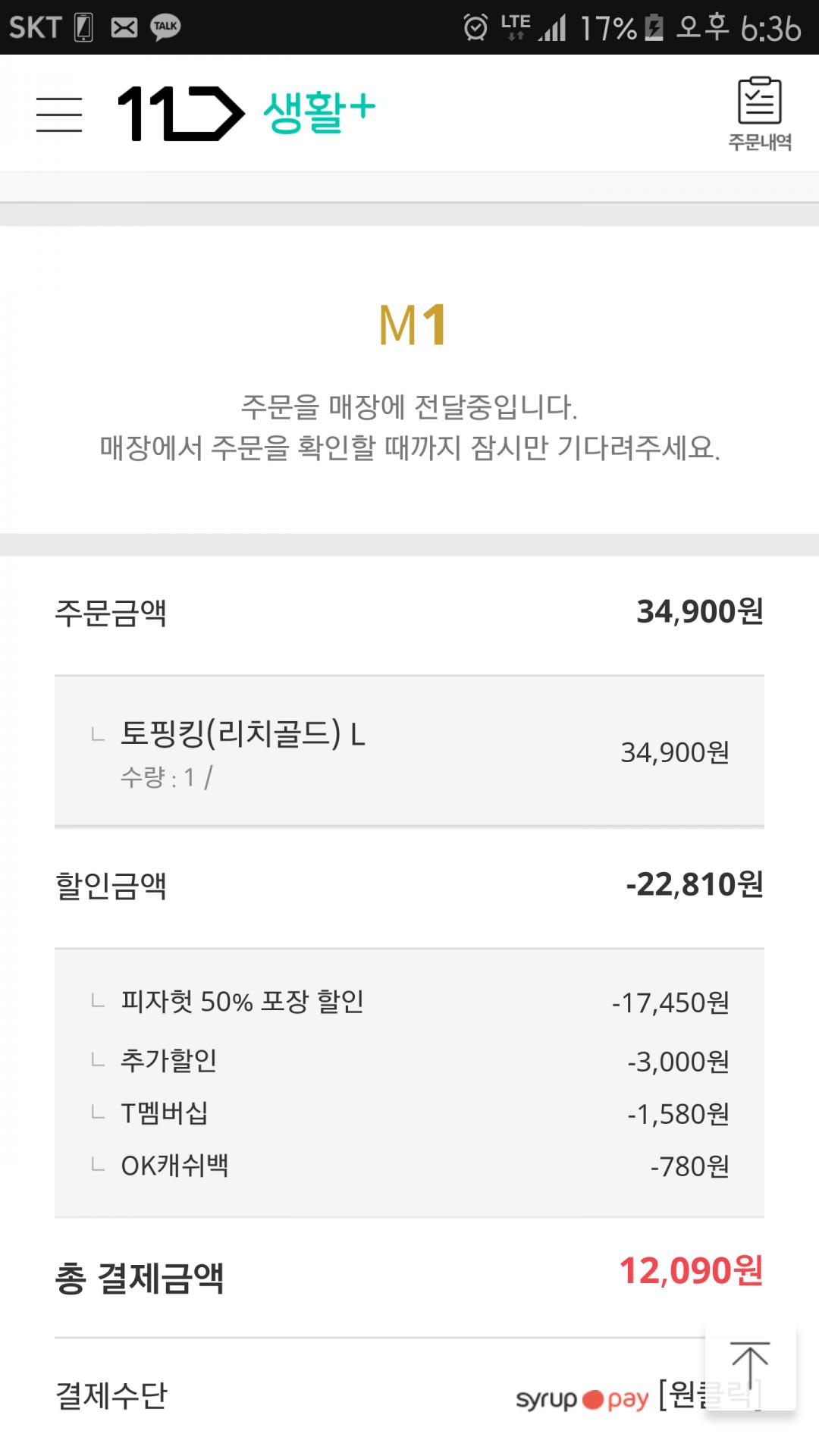This screenshot has width=819, height=1456.
Task: Open 주문내역 order history icon
Action: tap(760, 114)
